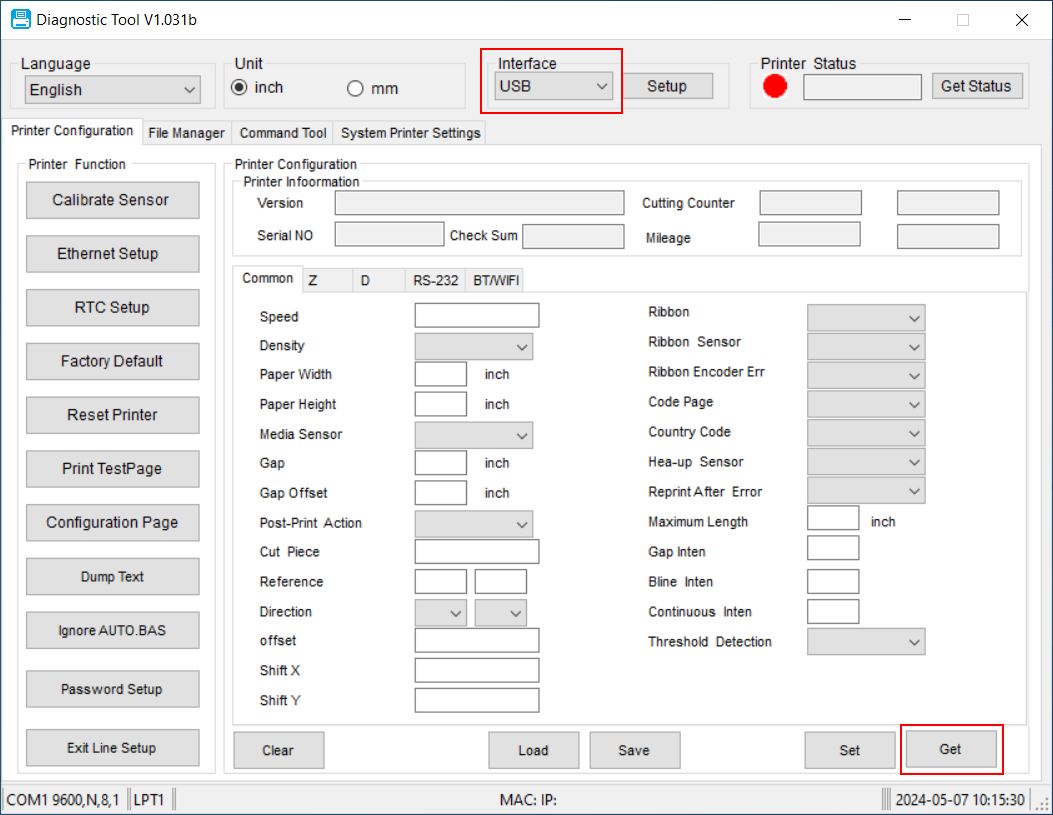Open the Command Tool tab

coord(283,133)
